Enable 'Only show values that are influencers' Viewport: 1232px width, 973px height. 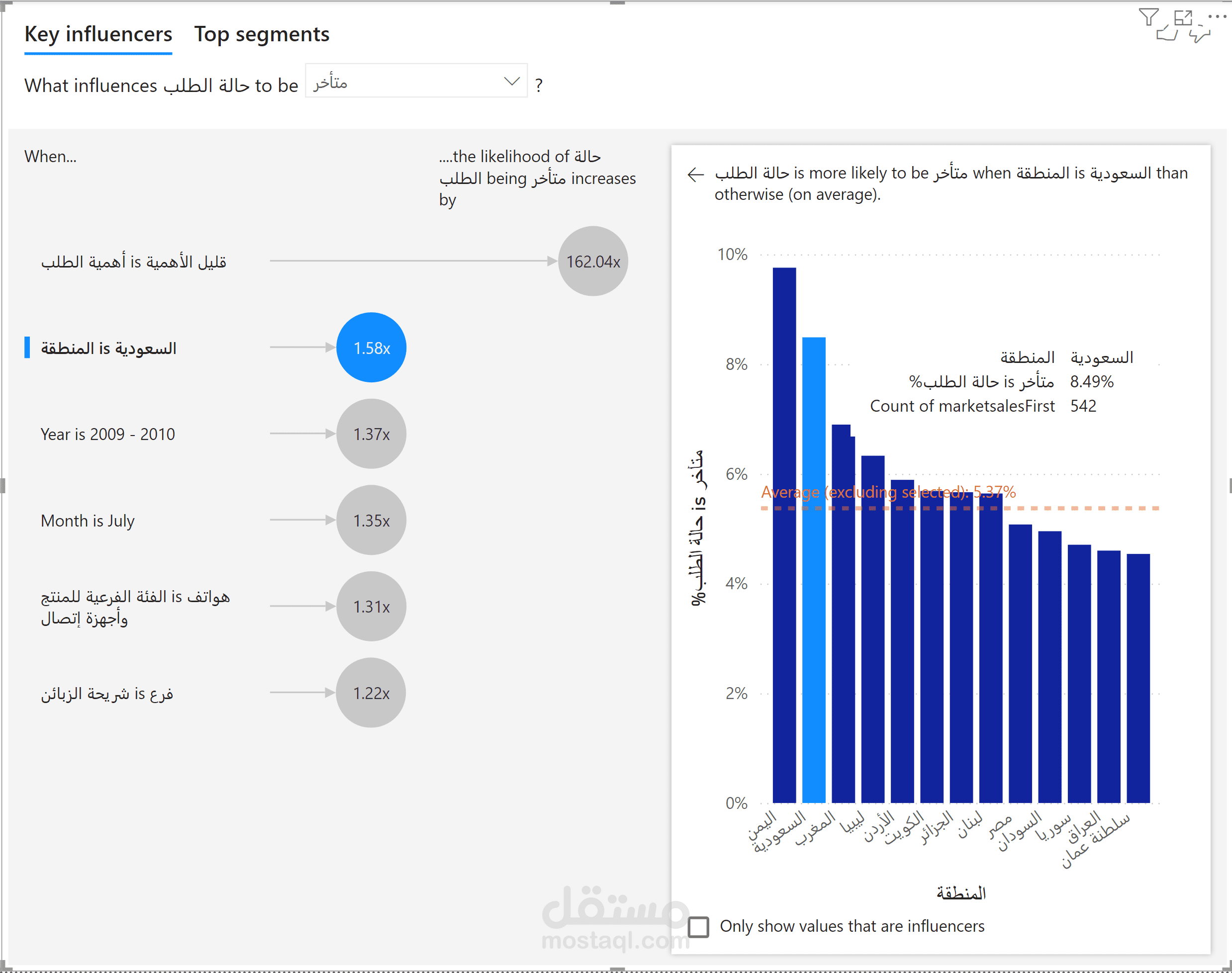click(699, 927)
